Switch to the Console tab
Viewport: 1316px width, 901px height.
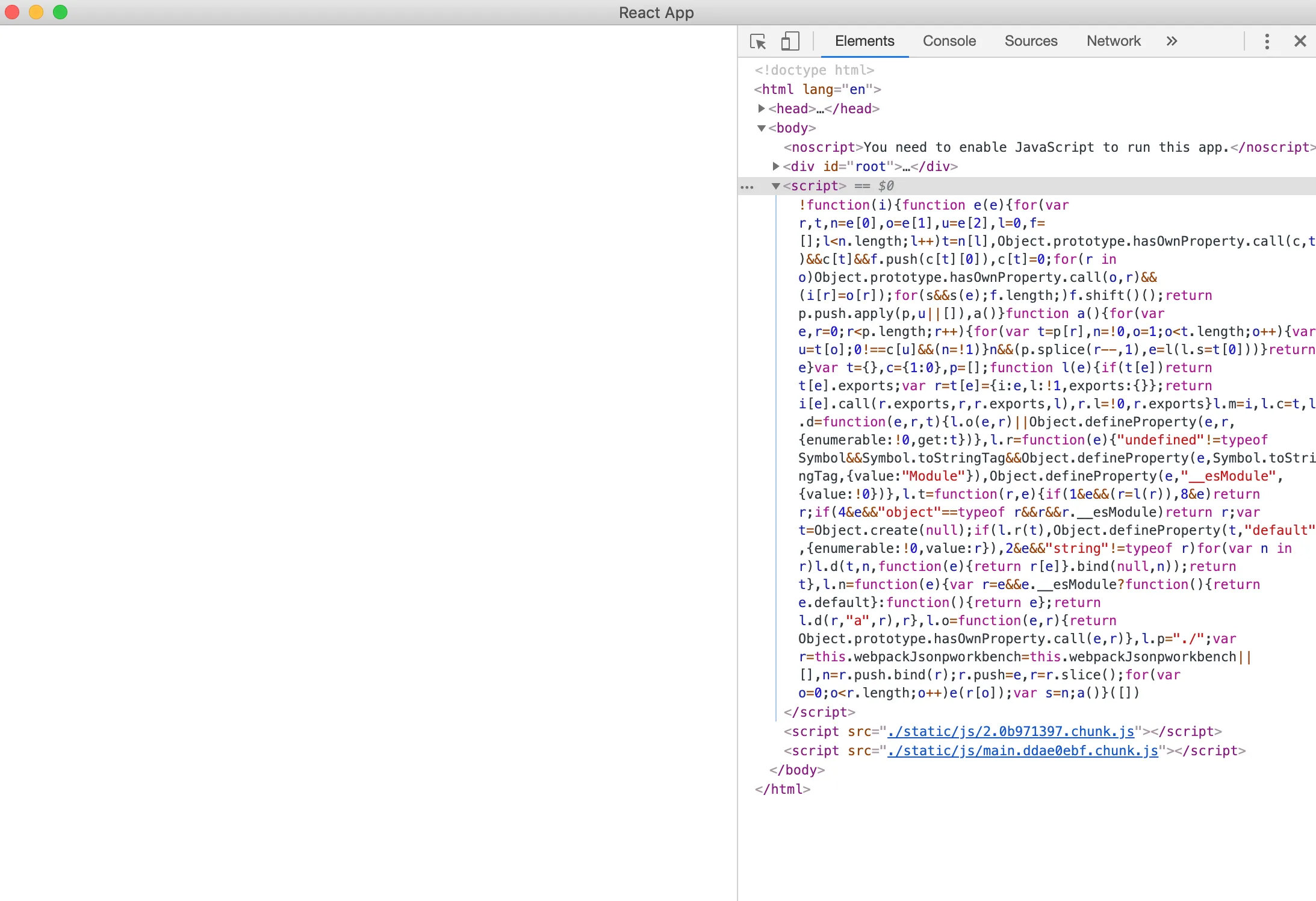click(x=949, y=42)
